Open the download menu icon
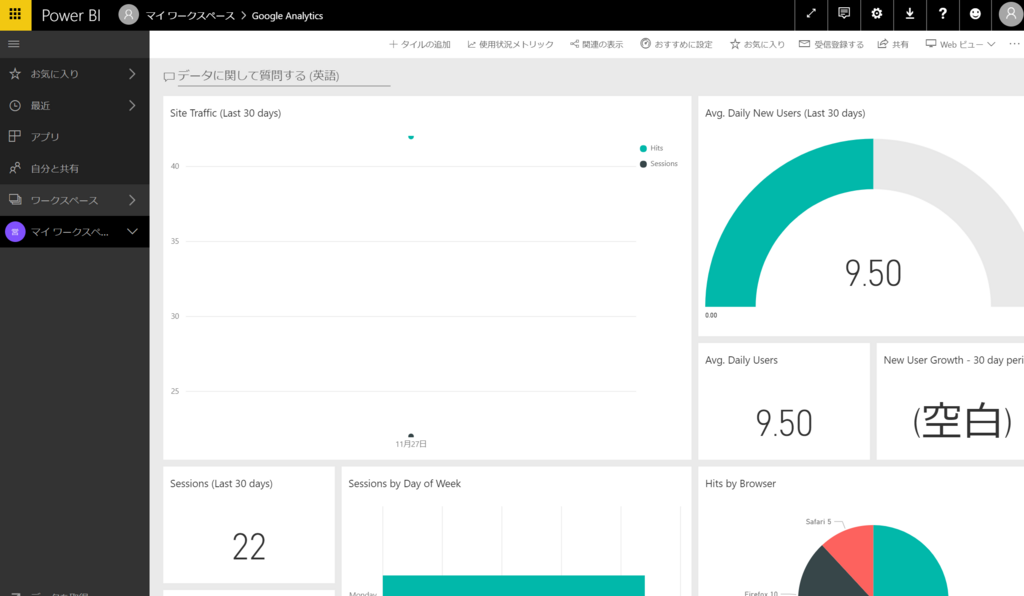The width and height of the screenshot is (1024, 596). pyautogui.click(x=910, y=14)
